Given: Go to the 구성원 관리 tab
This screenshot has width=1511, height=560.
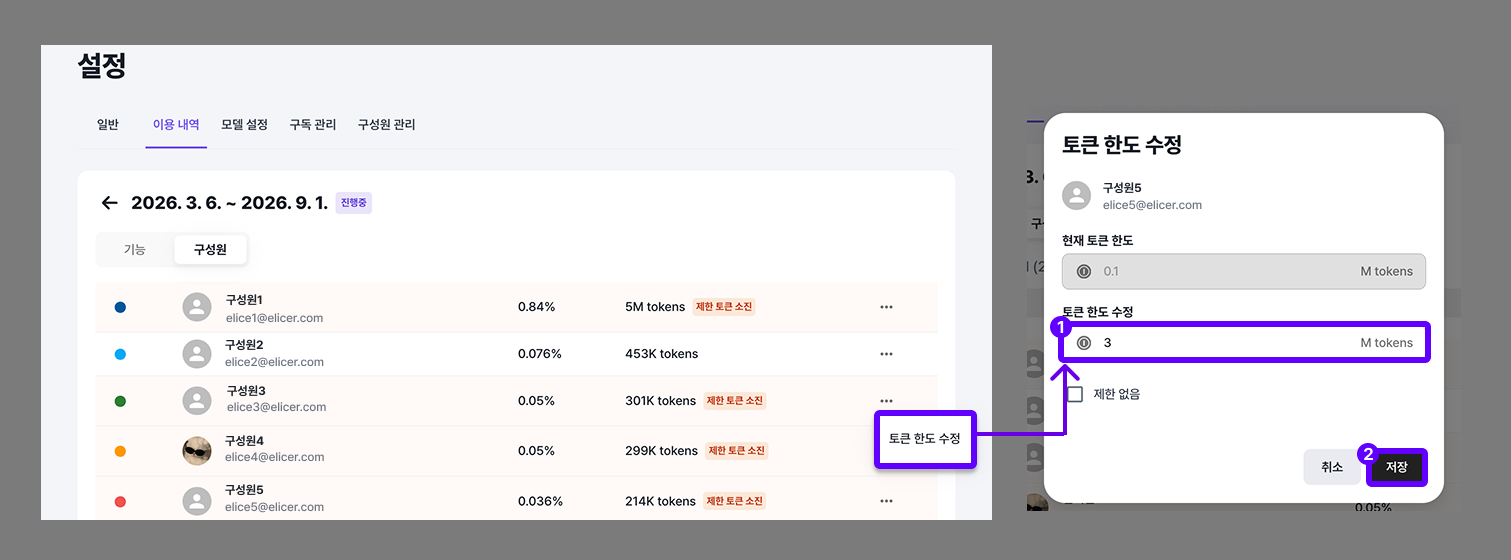Looking at the screenshot, I should [x=386, y=125].
